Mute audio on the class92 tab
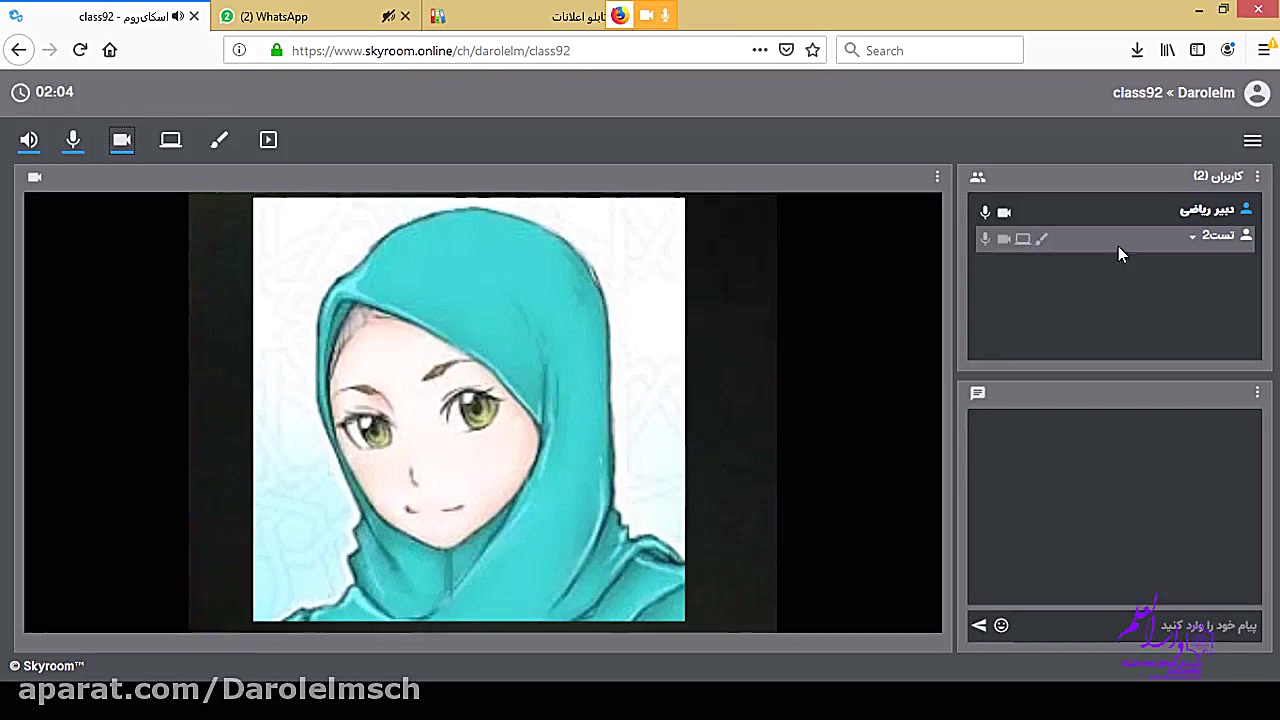 (178, 16)
